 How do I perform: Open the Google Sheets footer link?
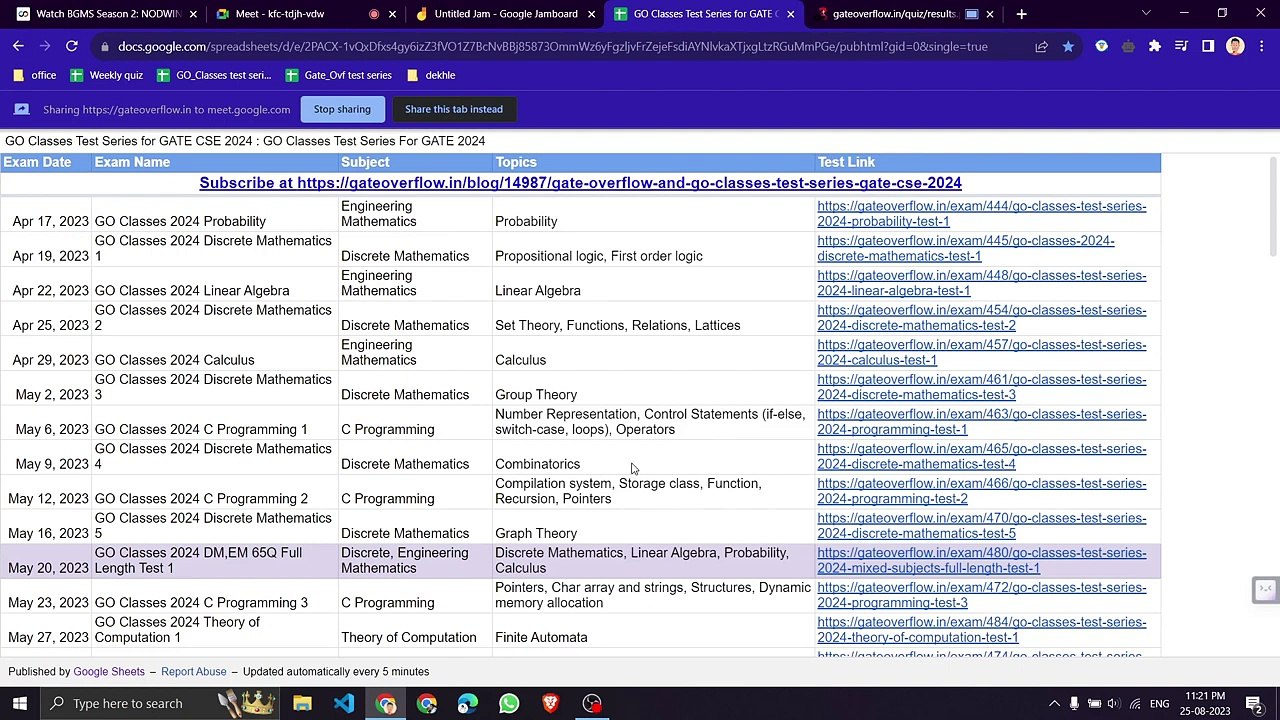tap(109, 672)
